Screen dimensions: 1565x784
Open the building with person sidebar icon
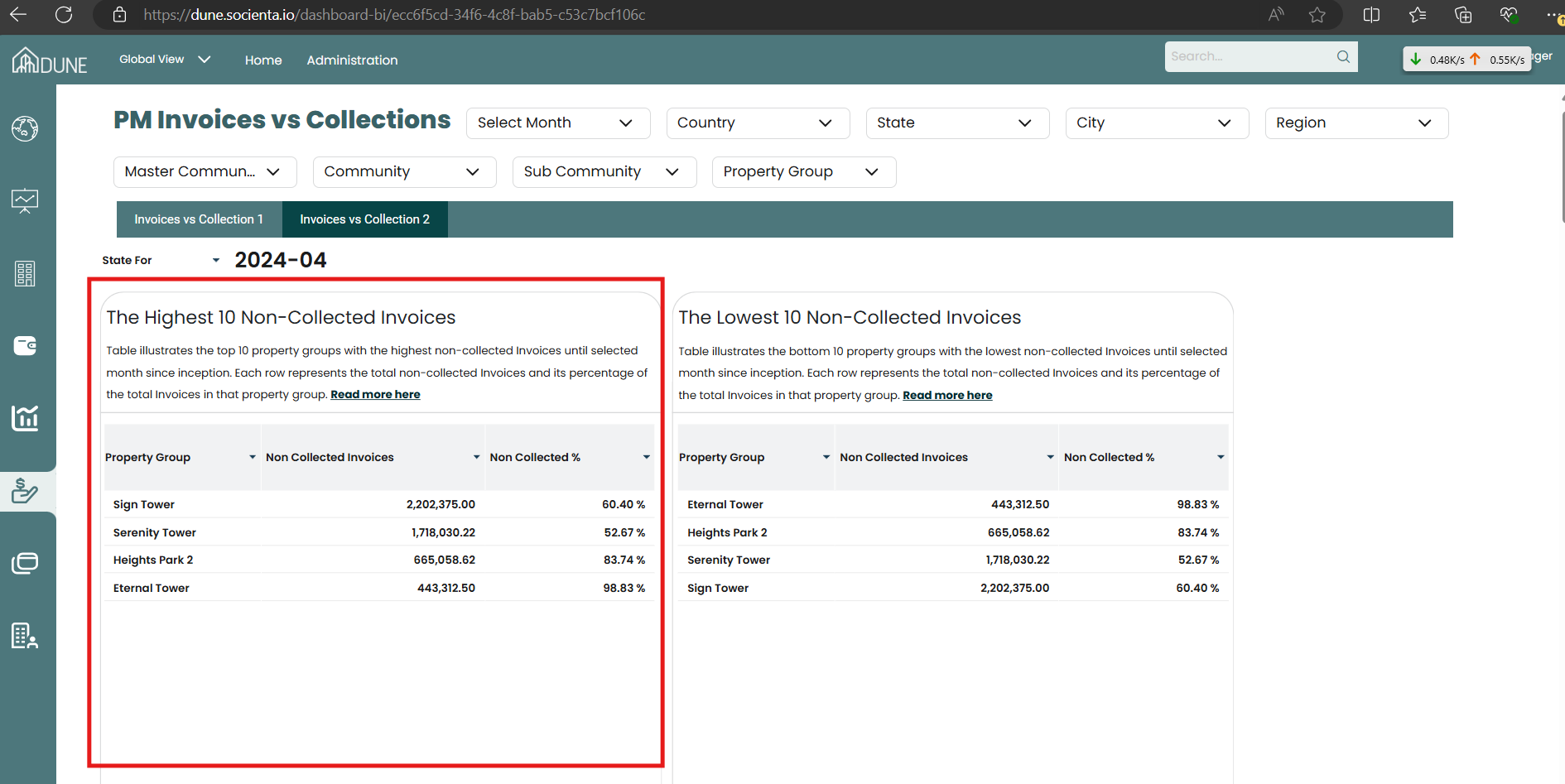[25, 636]
